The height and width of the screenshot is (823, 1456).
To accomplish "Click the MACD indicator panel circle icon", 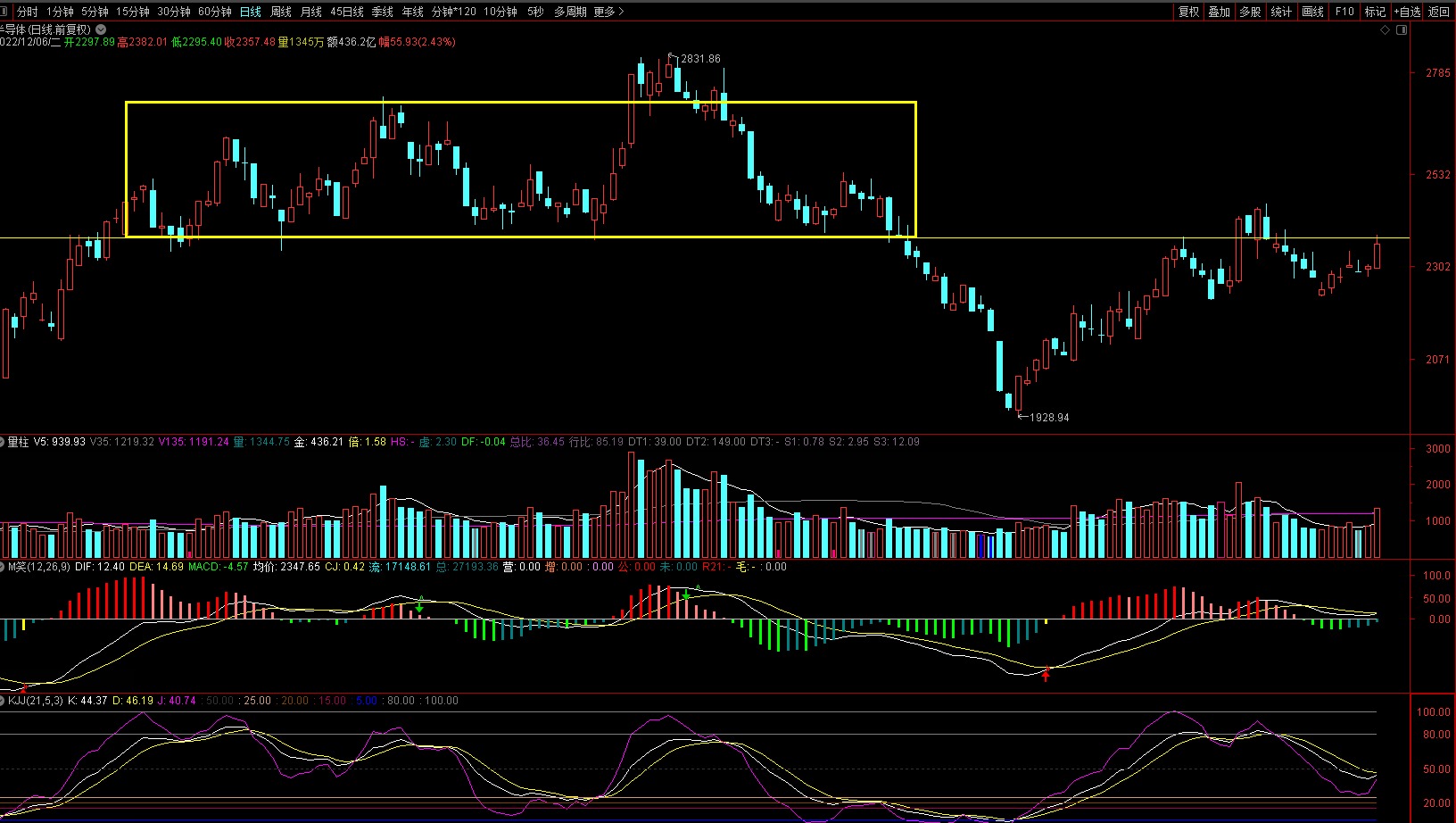I will point(3,567).
